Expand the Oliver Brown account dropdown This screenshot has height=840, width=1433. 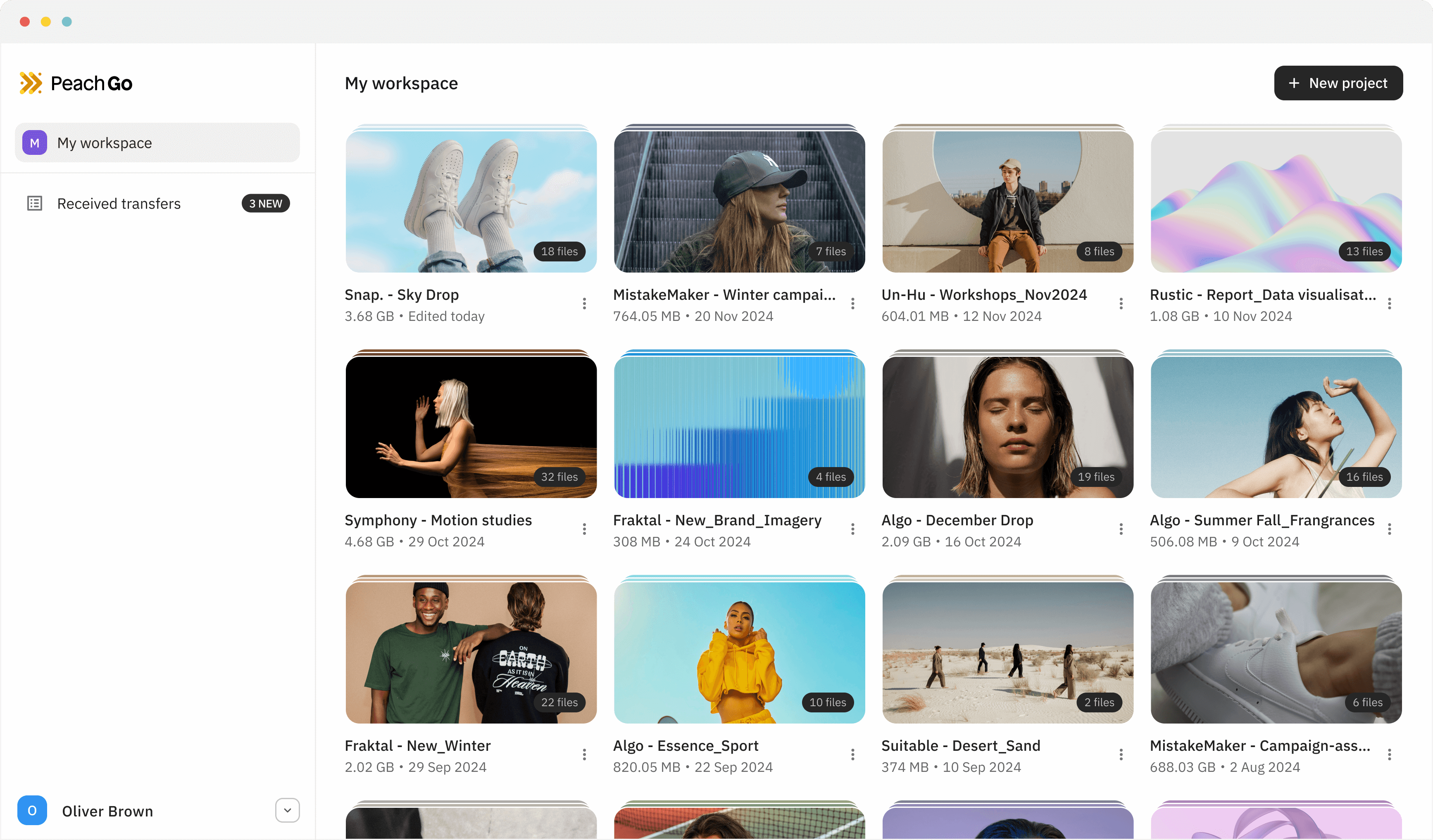pos(287,810)
